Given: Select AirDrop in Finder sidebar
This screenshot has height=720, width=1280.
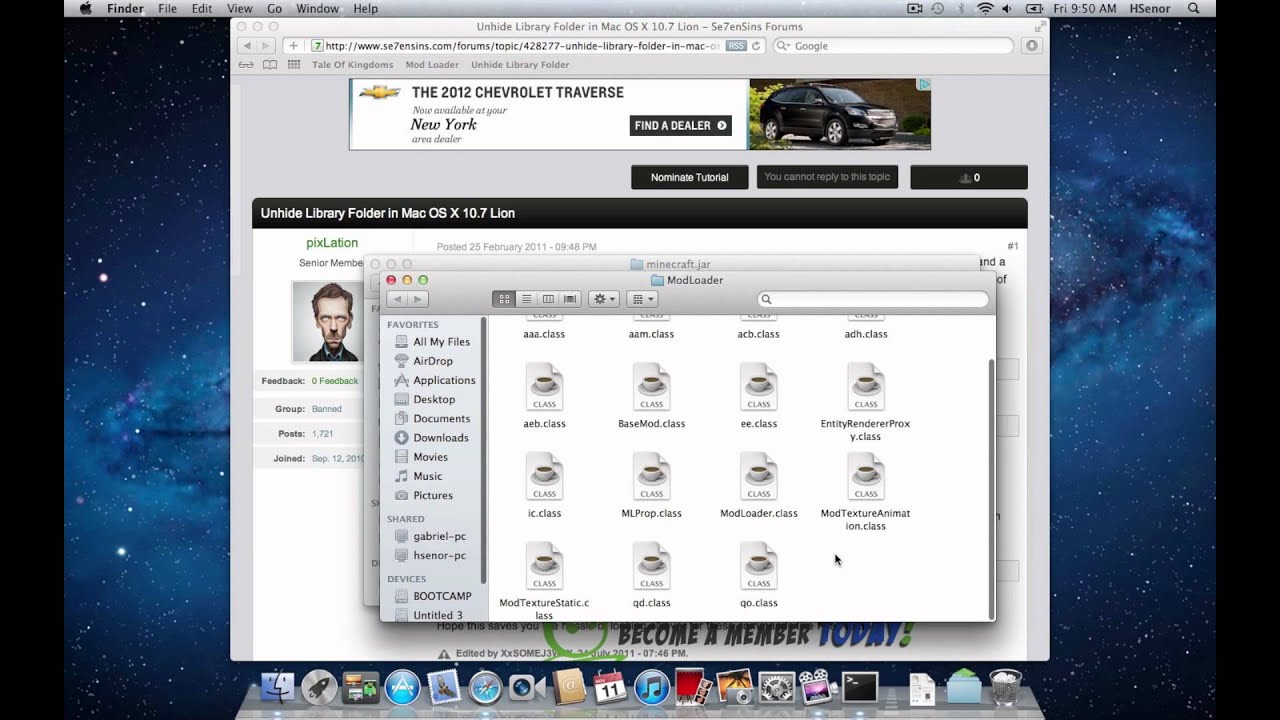Looking at the screenshot, I should 434,361.
